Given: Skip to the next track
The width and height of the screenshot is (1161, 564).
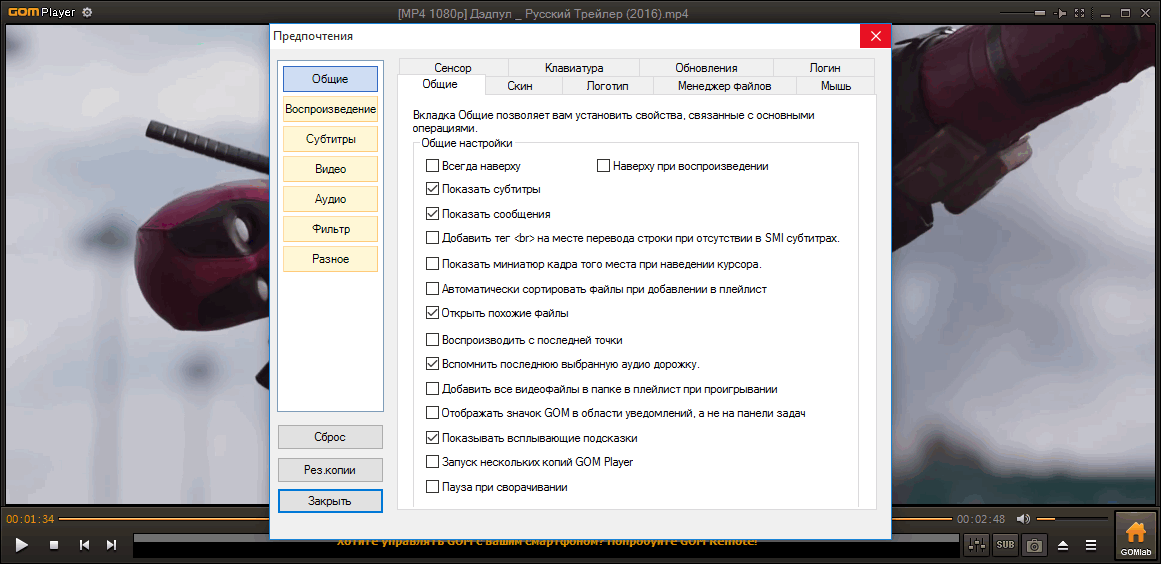Looking at the screenshot, I should [x=112, y=545].
